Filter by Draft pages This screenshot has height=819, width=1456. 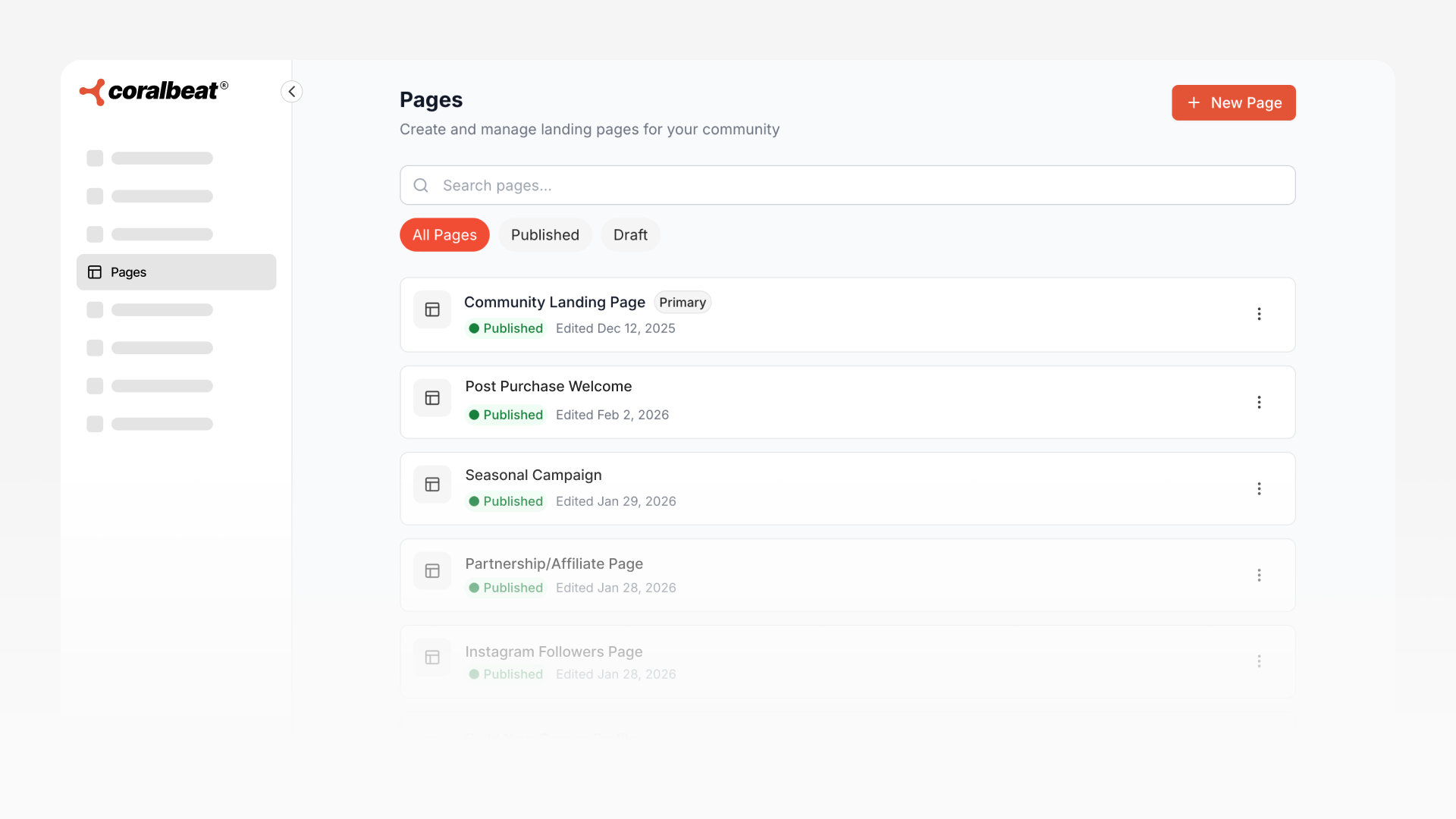click(x=630, y=235)
